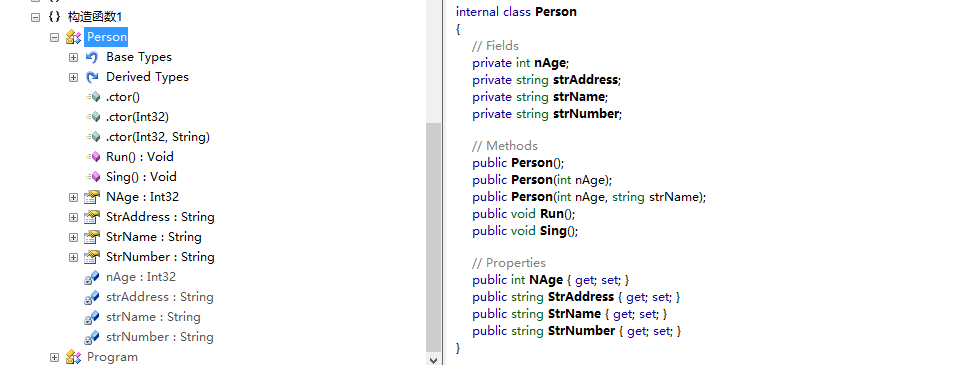Collapse the Person class node
The width and height of the screenshot is (979, 365).
click(x=54, y=37)
